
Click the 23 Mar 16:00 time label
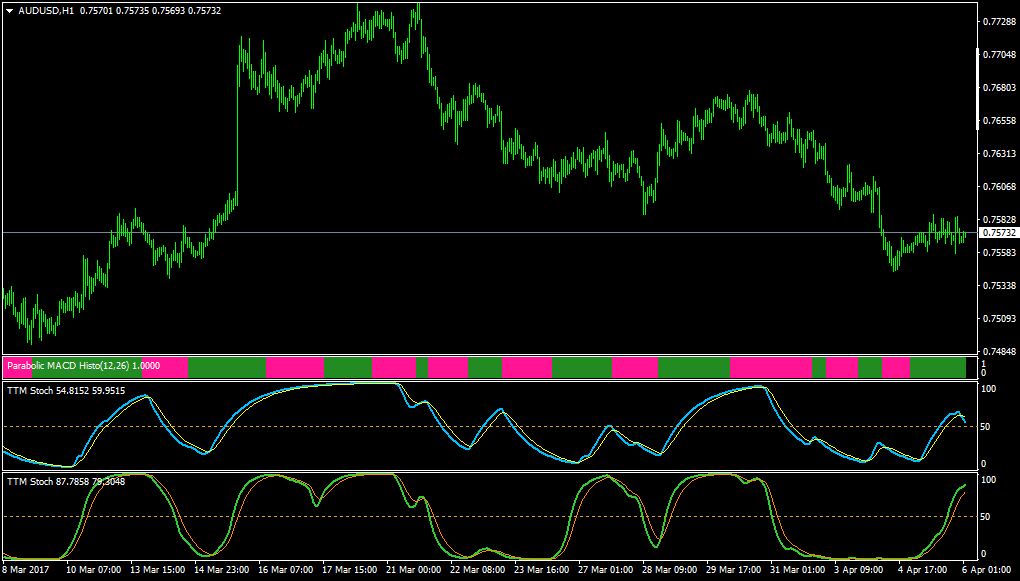[x=541, y=569]
